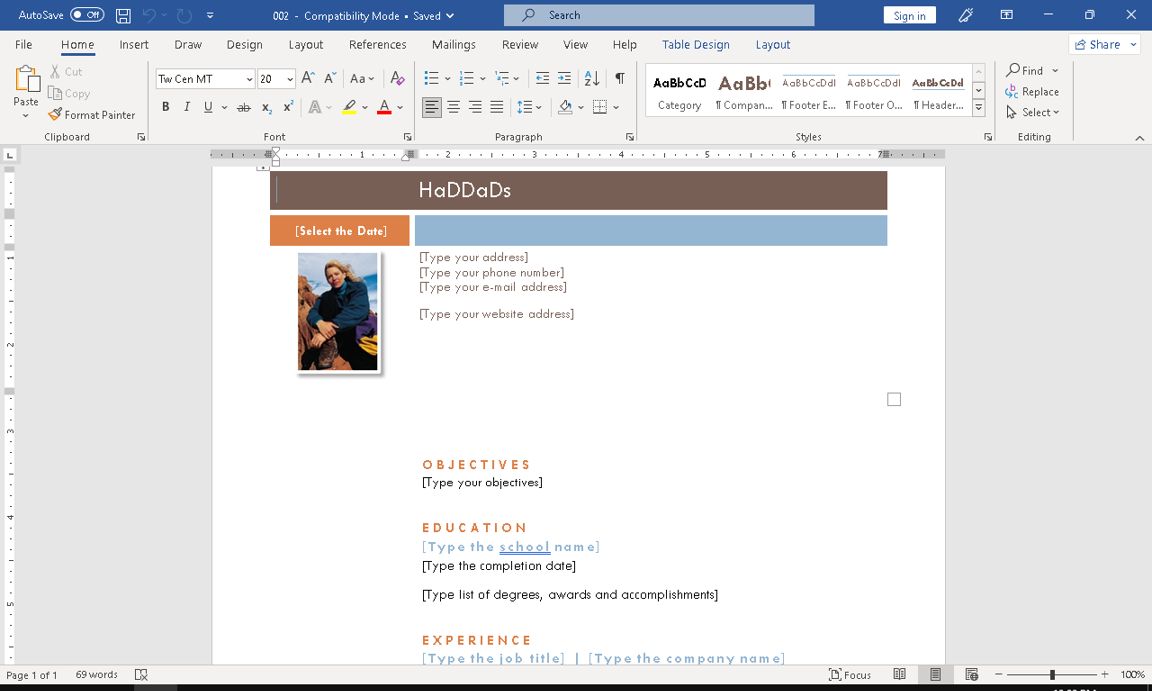Toggle Underline formatting
The image size is (1152, 691).
point(208,107)
